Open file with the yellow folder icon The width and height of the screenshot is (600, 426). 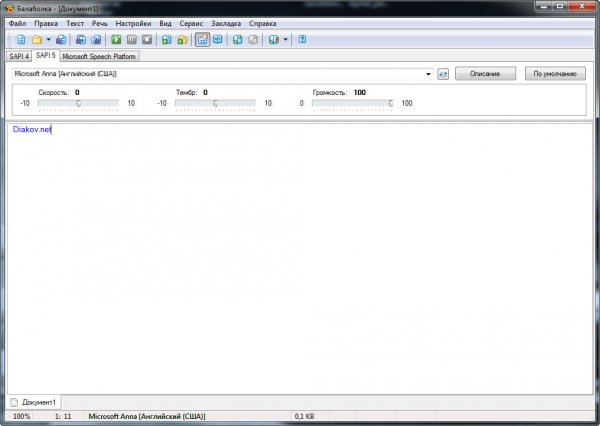(x=37, y=40)
